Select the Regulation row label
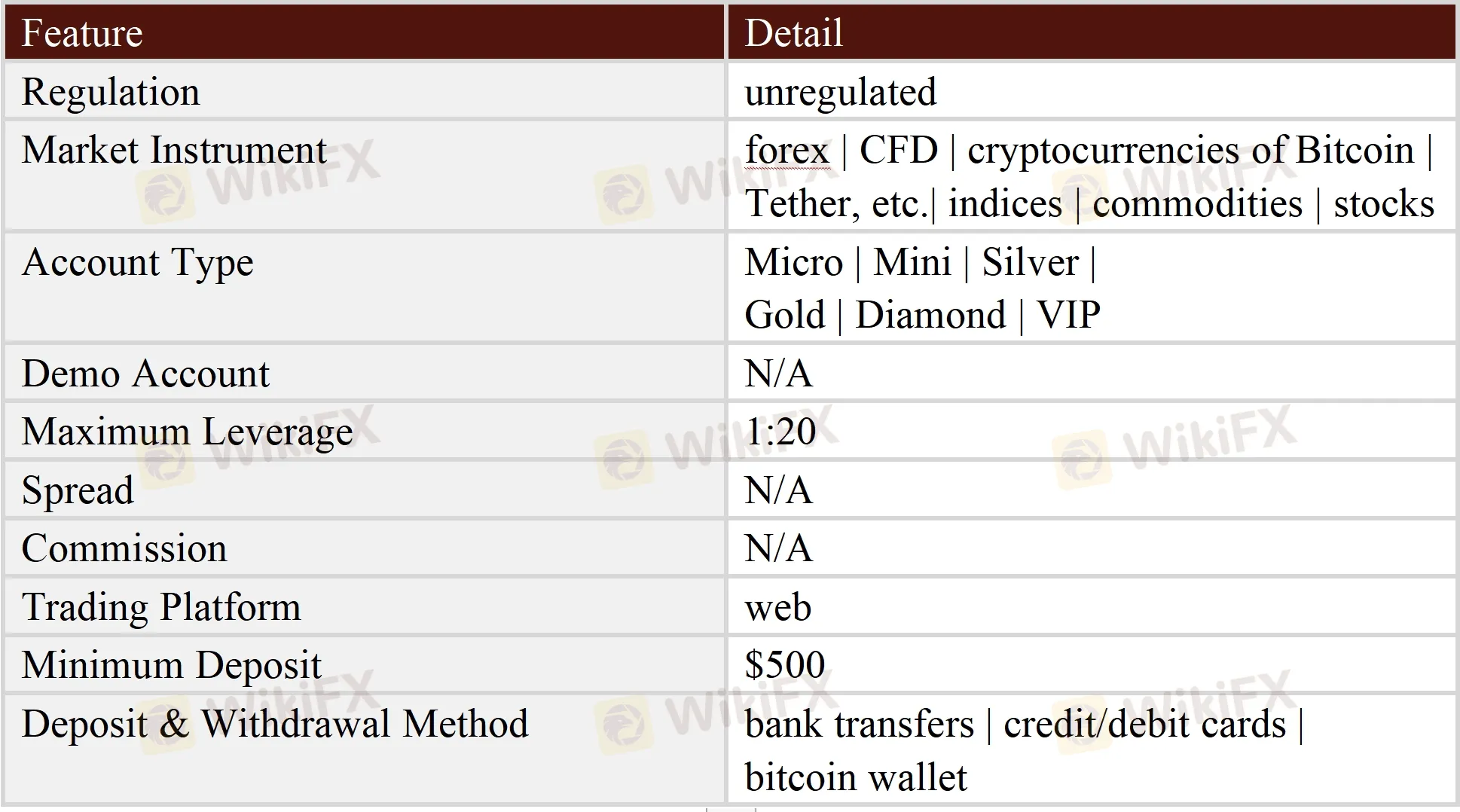1460x812 pixels. pyautogui.click(x=111, y=93)
